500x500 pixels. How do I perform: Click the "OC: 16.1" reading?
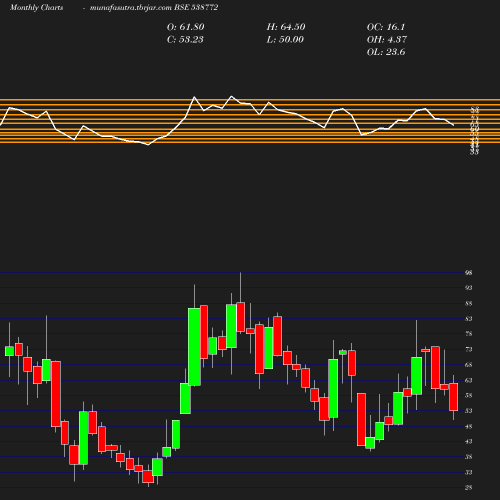(386, 27)
